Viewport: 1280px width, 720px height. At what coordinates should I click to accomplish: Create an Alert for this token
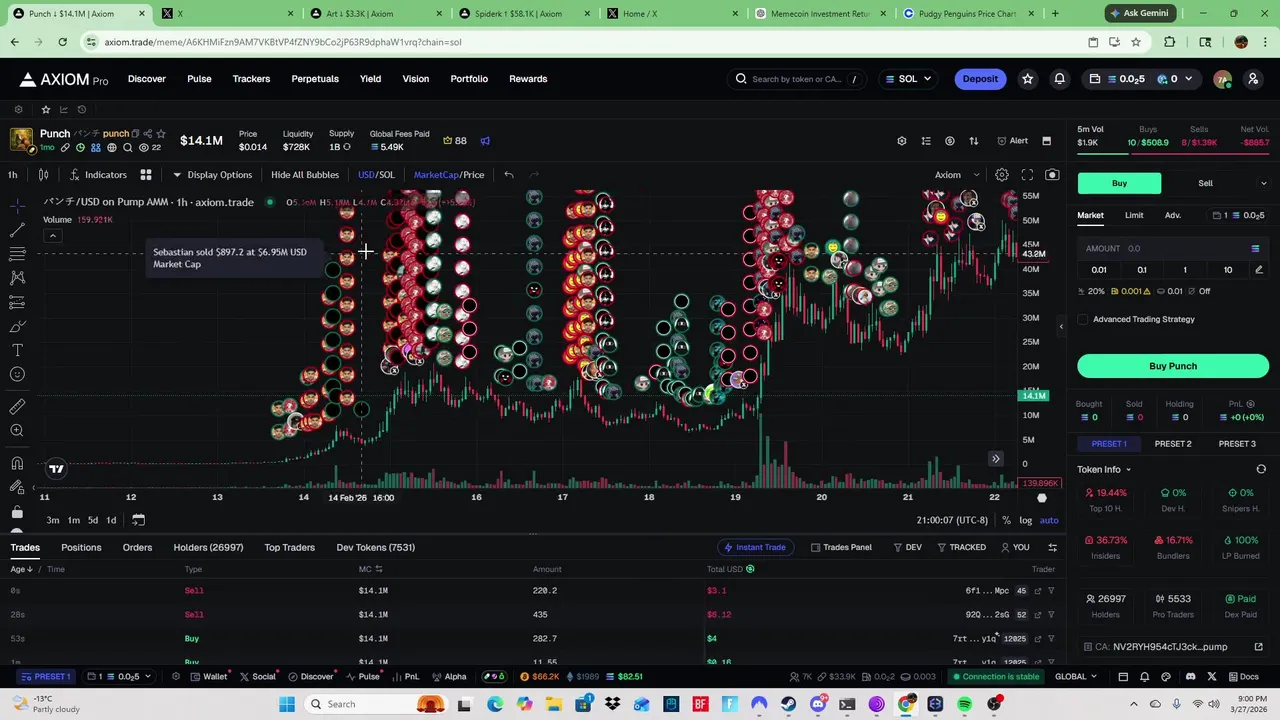[x=1013, y=141]
